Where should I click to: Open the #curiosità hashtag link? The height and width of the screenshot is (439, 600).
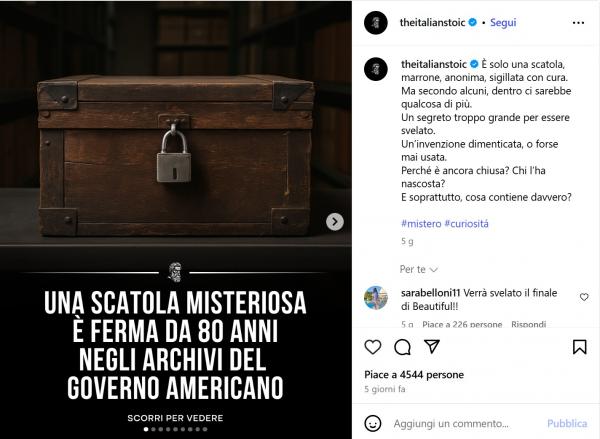[466, 224]
